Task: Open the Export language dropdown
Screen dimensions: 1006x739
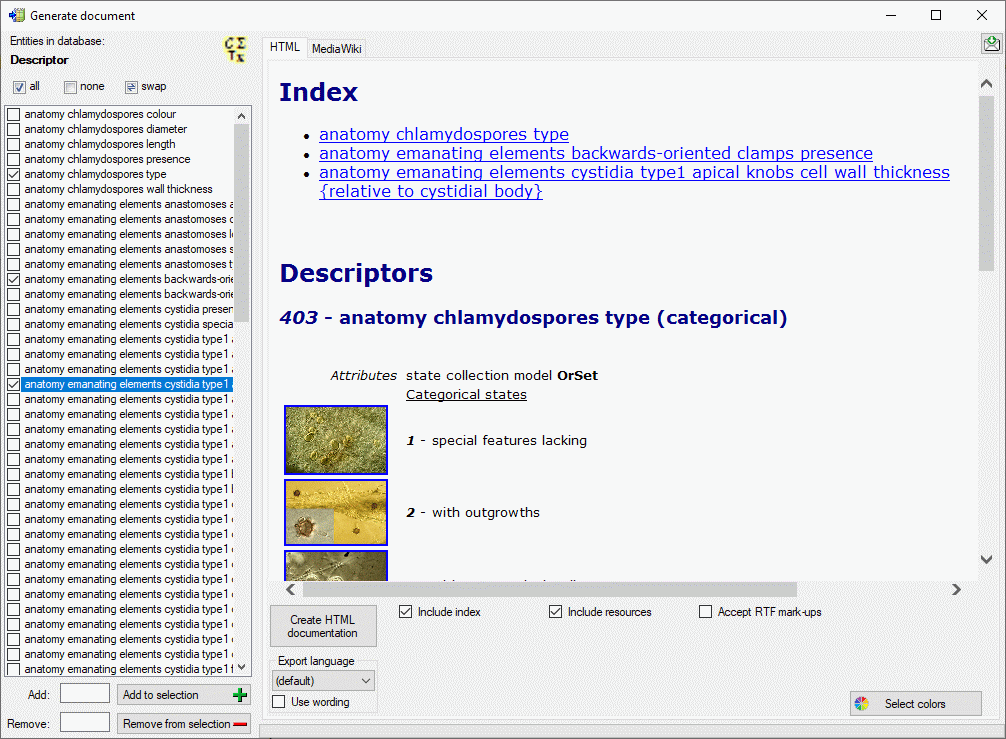Action: pos(324,681)
